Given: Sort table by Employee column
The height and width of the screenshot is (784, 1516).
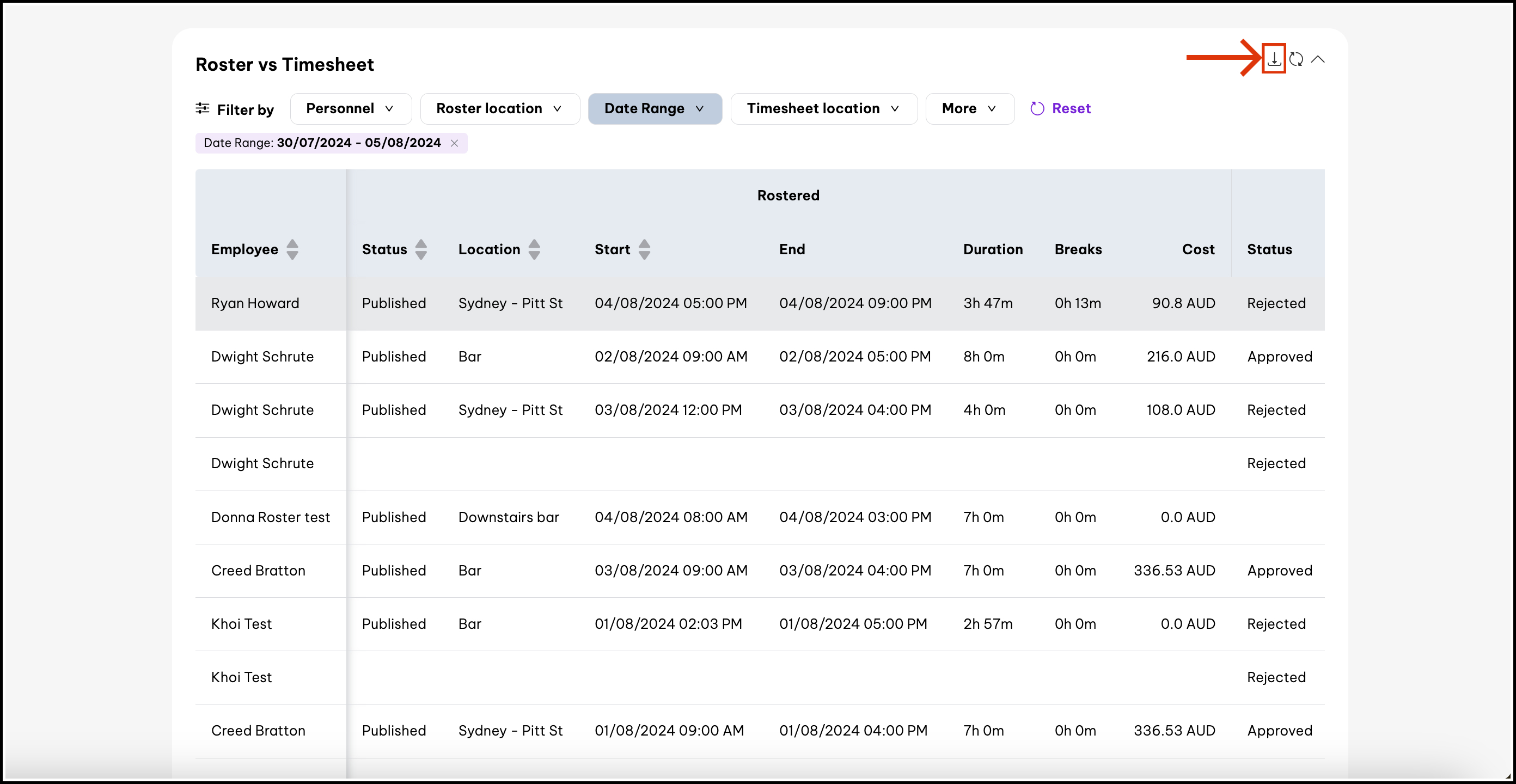Looking at the screenshot, I should 292,249.
